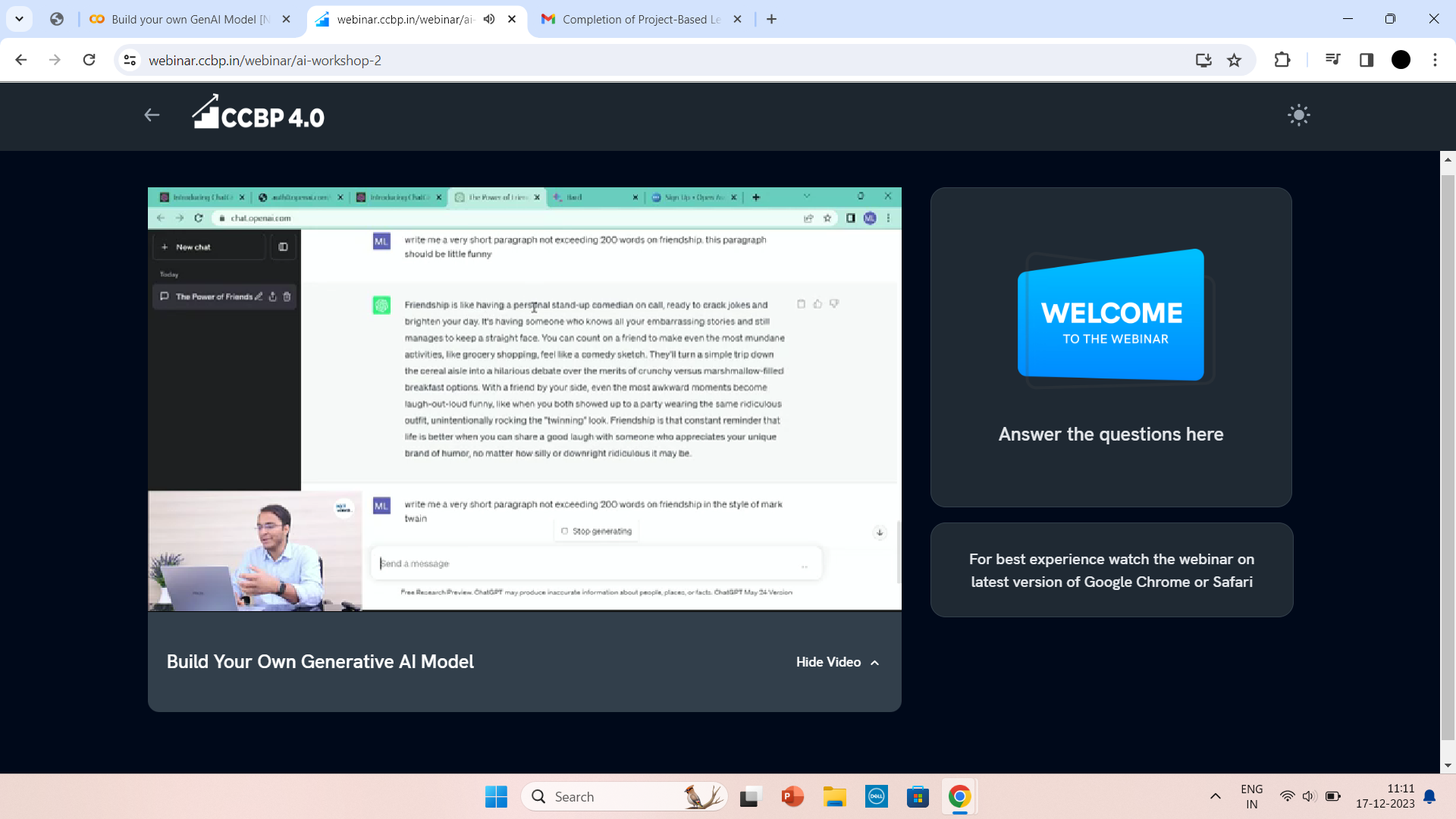Switch to the Gmail Completion of Project-Based tab

pyautogui.click(x=641, y=19)
